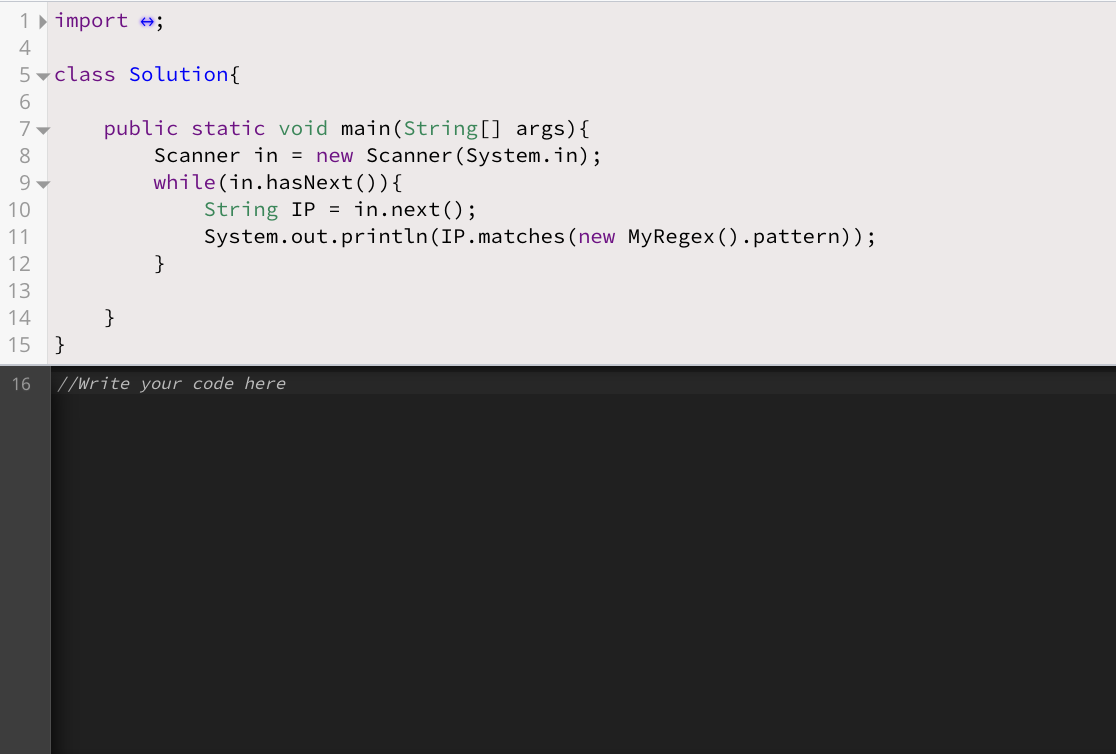Click the main method name on line 7

[x=364, y=128]
